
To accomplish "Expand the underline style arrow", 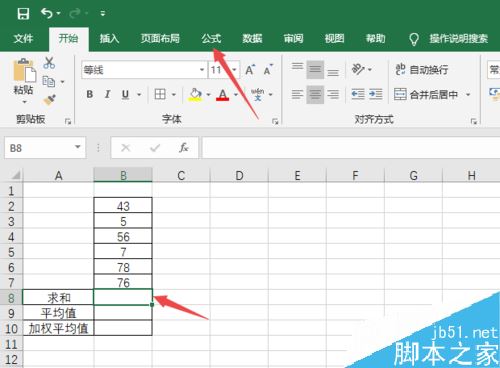I will pos(139,95).
